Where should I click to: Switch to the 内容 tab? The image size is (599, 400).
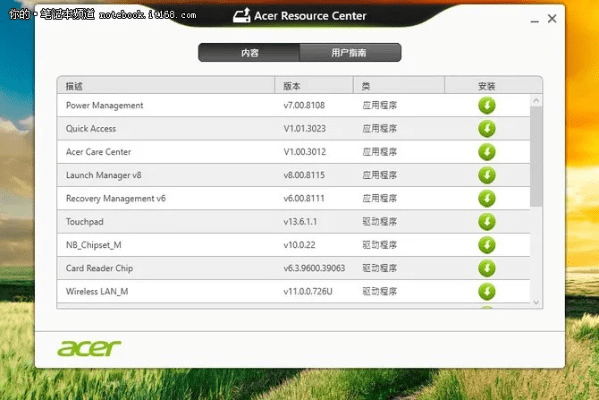click(x=249, y=52)
